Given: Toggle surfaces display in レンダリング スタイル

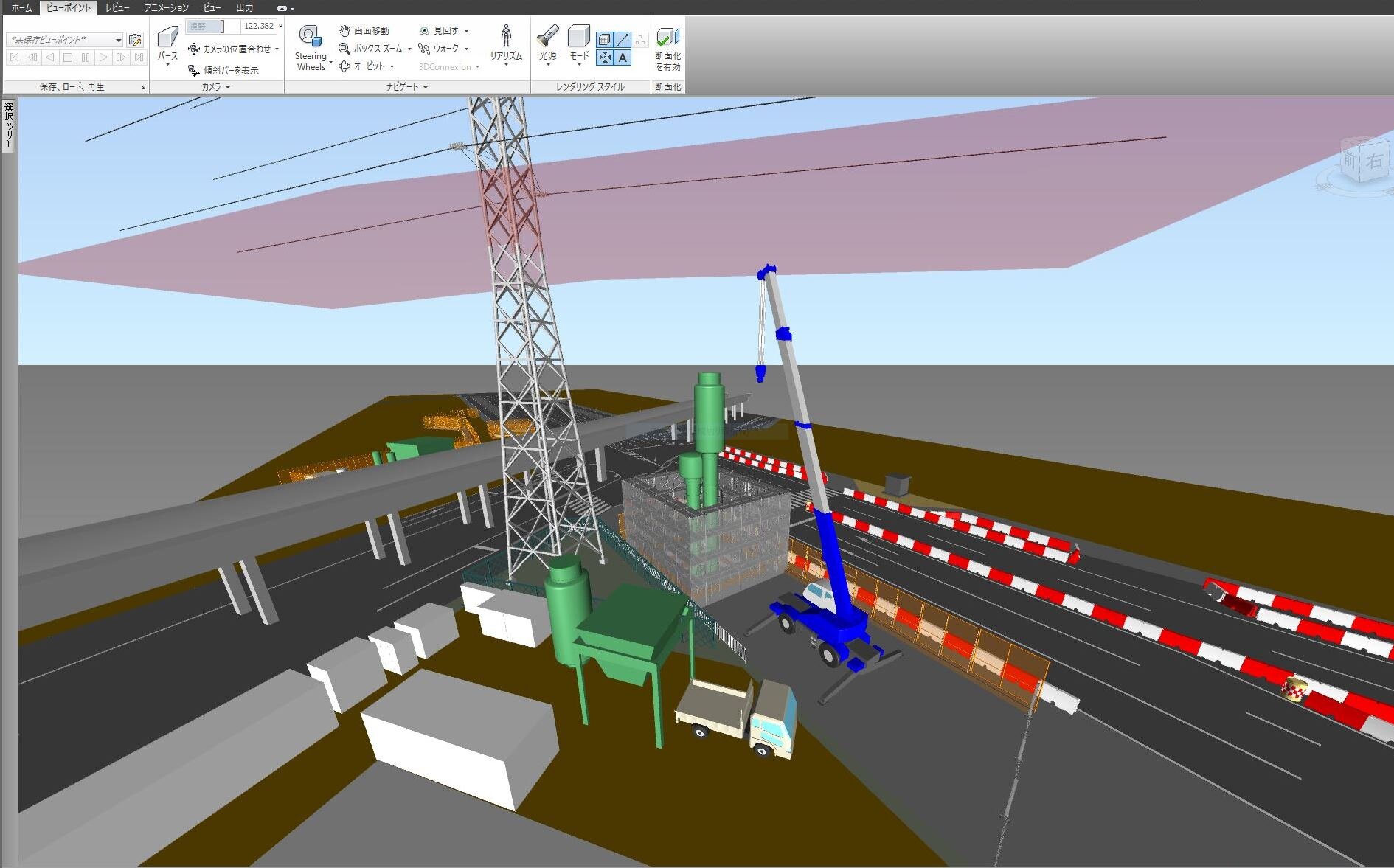Looking at the screenshot, I should pos(604,40).
